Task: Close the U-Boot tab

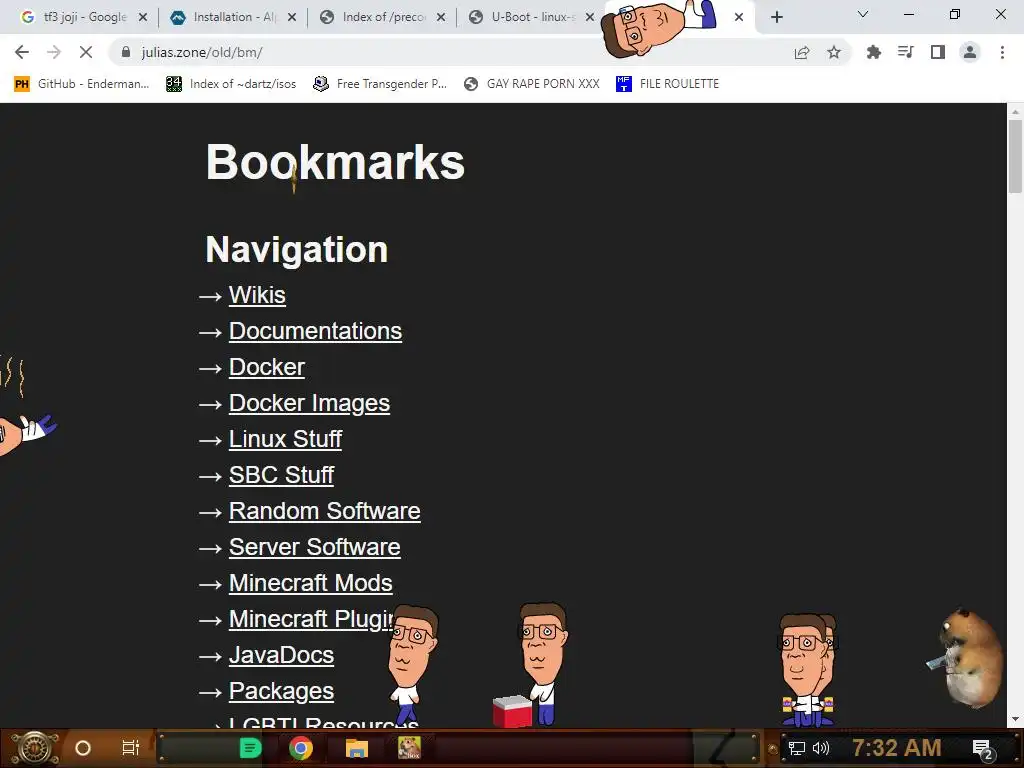Action: [x=590, y=17]
